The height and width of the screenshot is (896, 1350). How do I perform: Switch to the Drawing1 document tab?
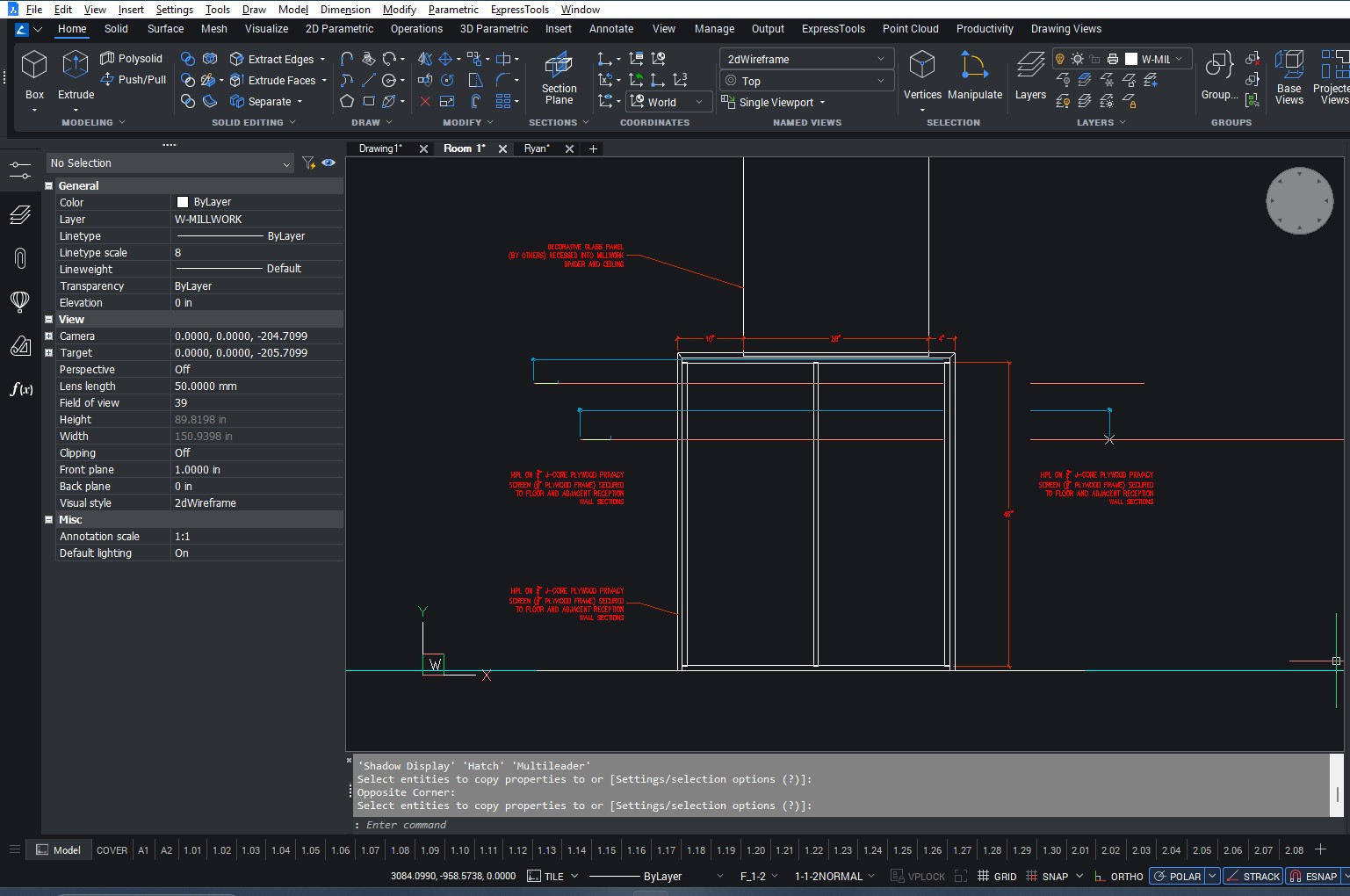(380, 149)
